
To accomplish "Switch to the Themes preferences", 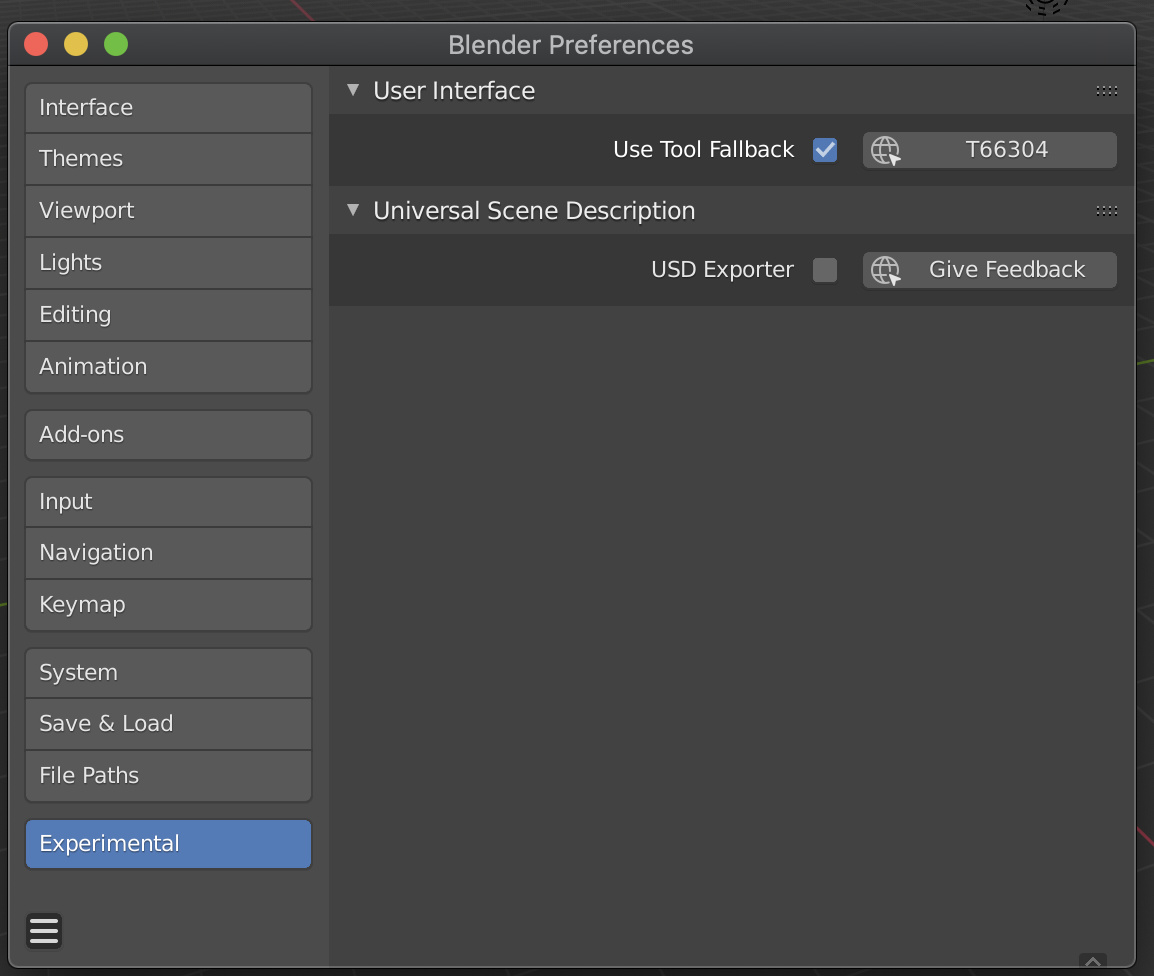I will coord(168,158).
